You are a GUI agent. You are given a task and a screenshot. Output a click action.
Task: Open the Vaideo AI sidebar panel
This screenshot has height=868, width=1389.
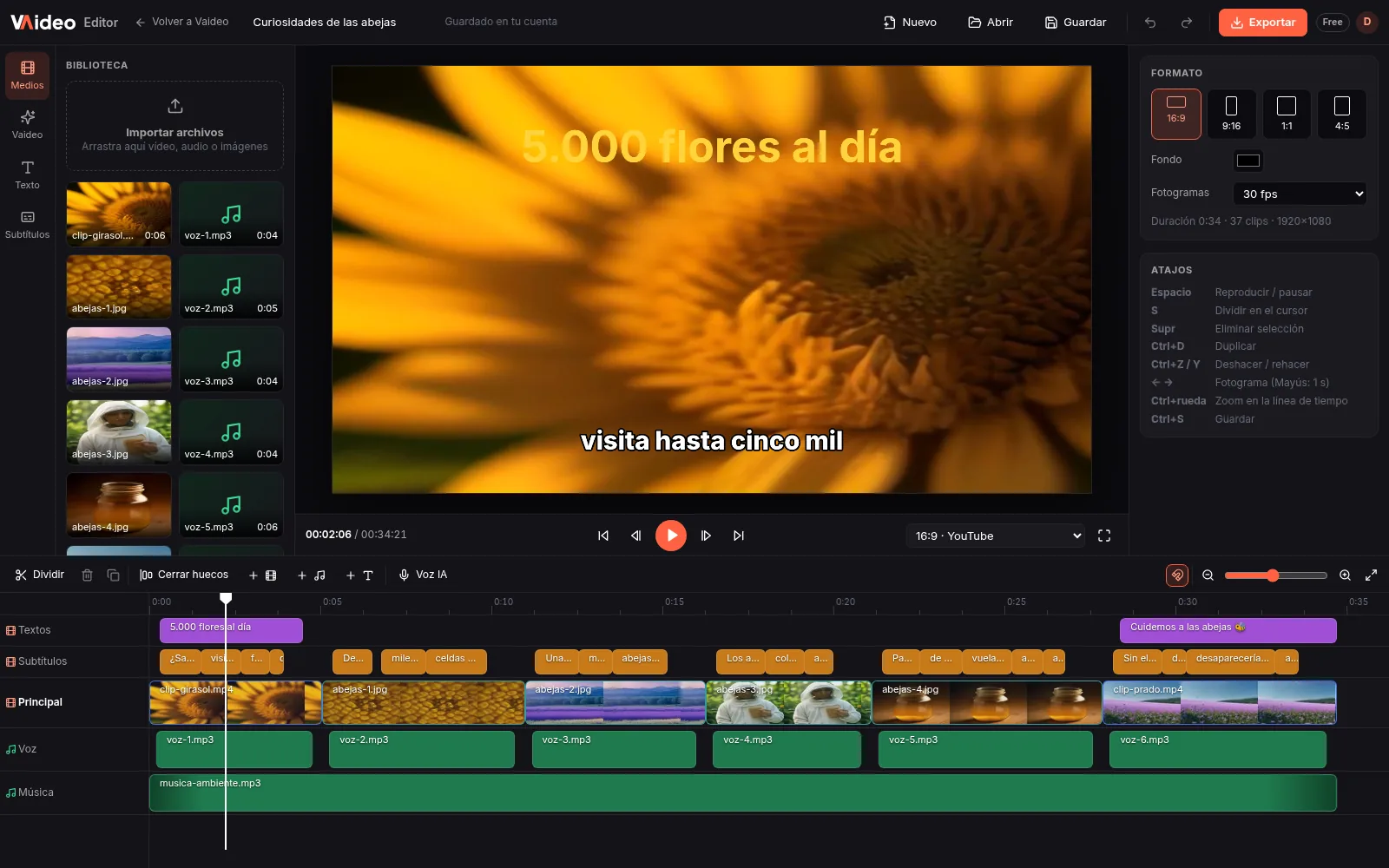coord(27,125)
